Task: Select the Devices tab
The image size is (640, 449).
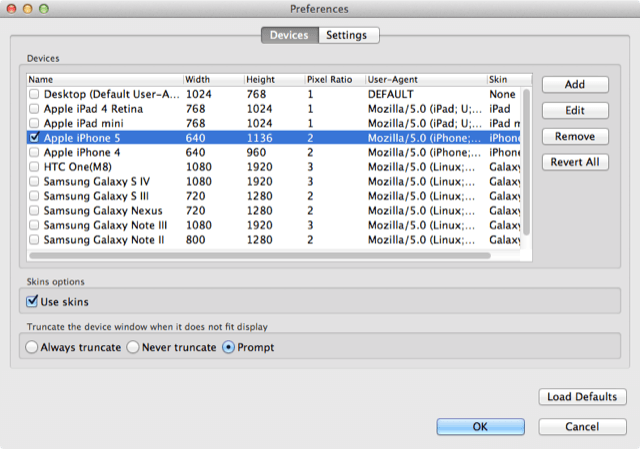Action: click(x=289, y=35)
